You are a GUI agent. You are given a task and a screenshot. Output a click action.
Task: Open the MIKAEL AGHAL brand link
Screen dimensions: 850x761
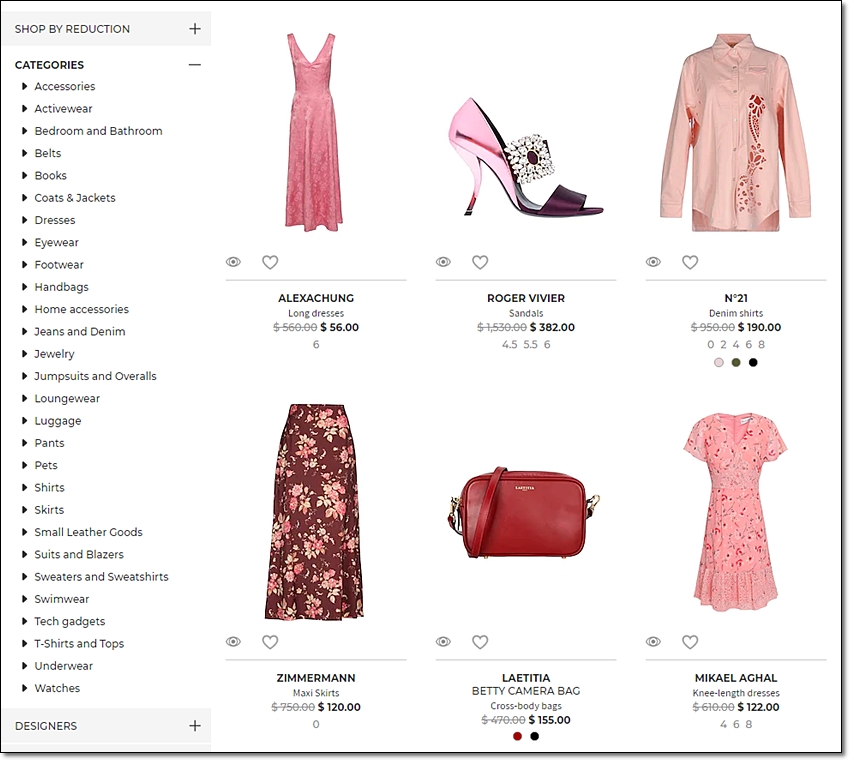coord(736,678)
